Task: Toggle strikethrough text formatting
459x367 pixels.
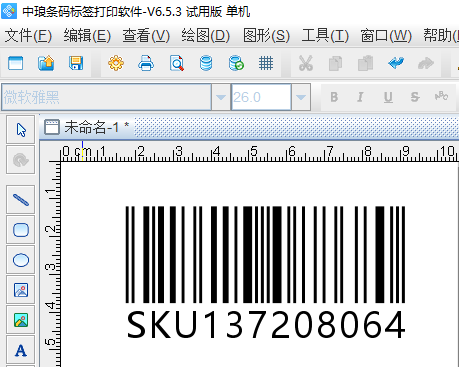Action: (415, 97)
